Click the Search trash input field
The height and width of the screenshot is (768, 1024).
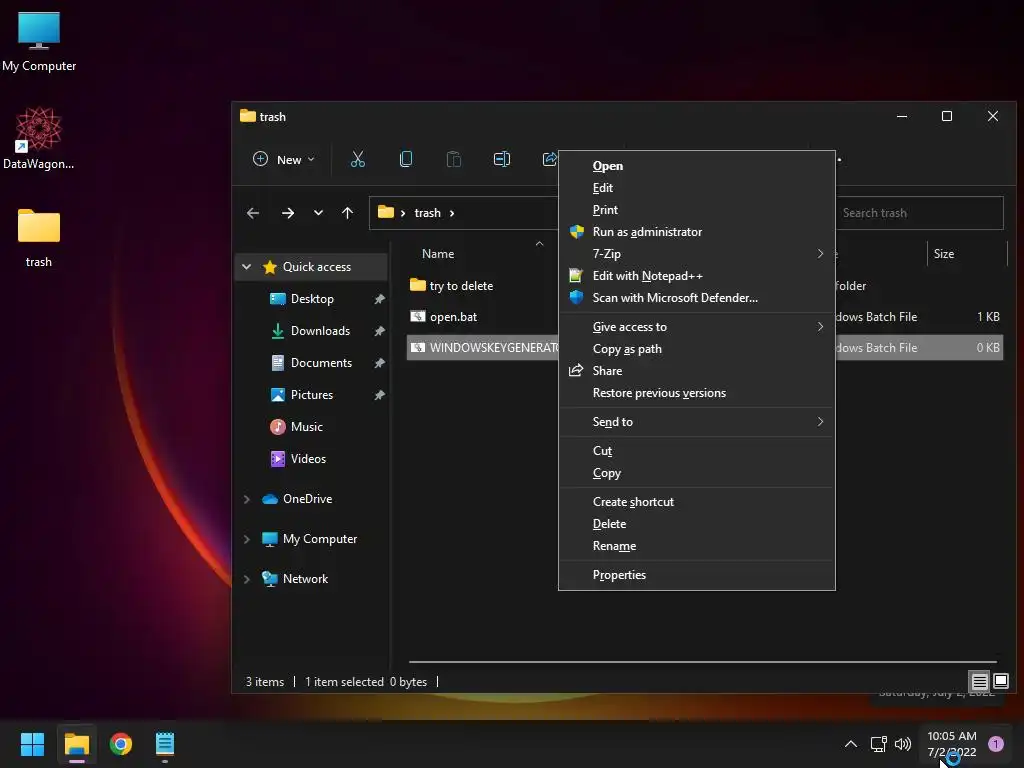(x=920, y=213)
